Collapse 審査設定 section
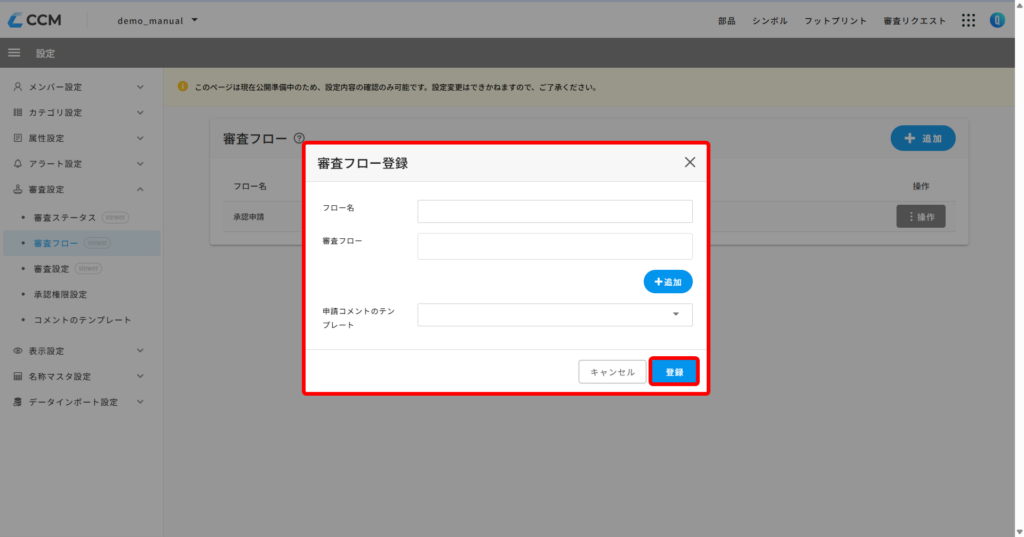 tap(140, 189)
